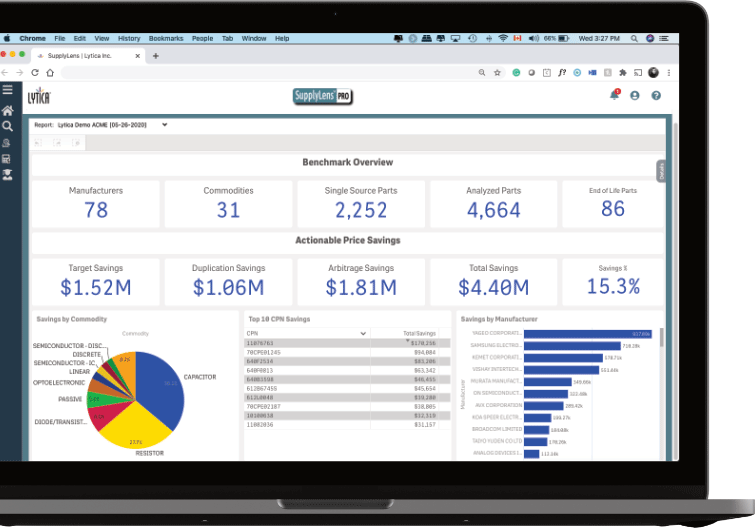Open user account profile icon

(x=635, y=95)
